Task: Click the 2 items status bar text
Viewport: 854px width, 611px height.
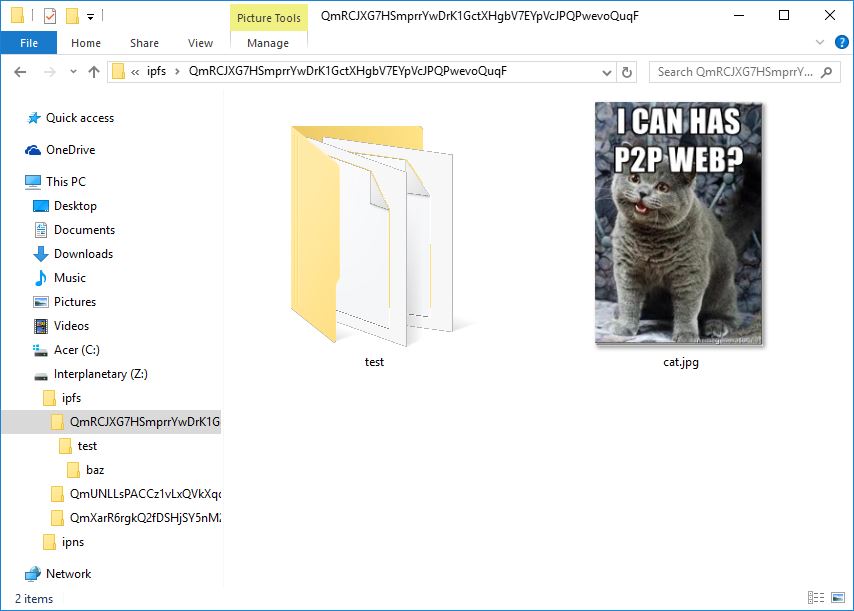Action: click(34, 598)
